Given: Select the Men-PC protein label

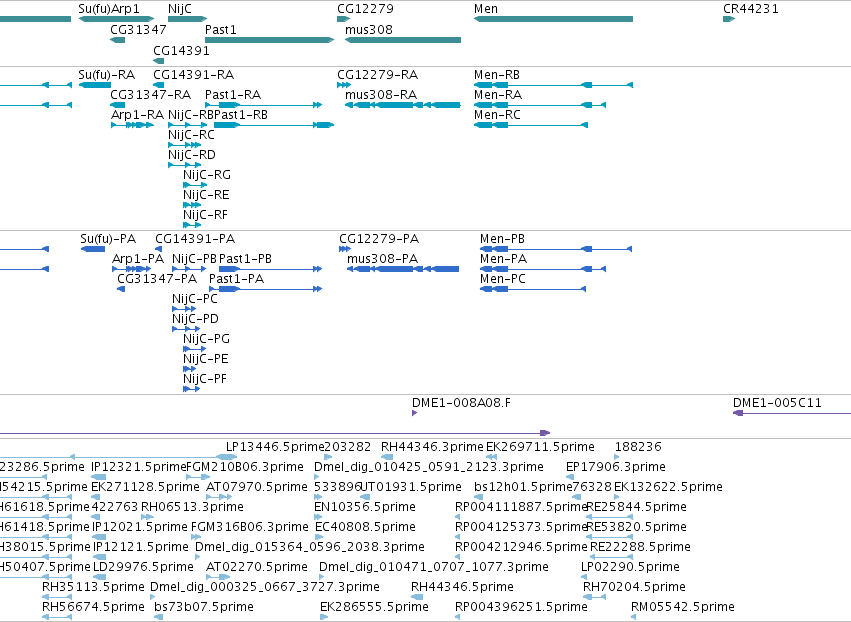Looking at the screenshot, I should (x=503, y=279).
